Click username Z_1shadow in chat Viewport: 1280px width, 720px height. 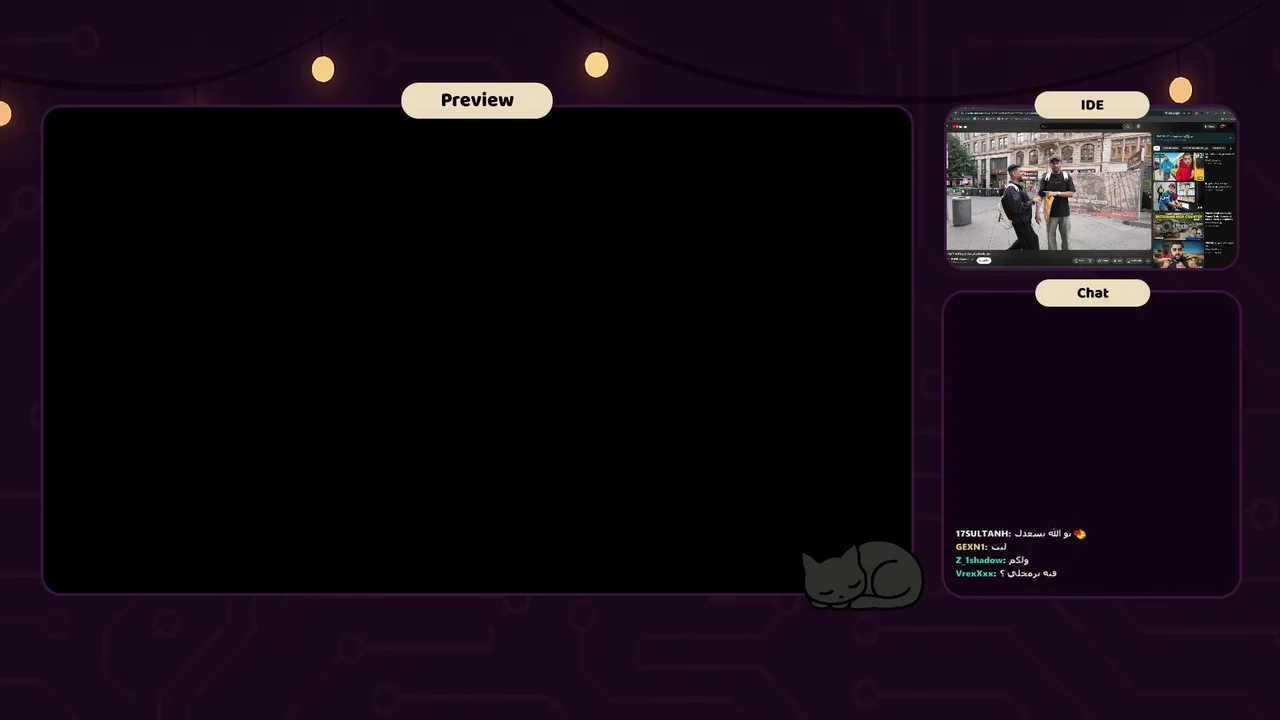click(x=980, y=560)
